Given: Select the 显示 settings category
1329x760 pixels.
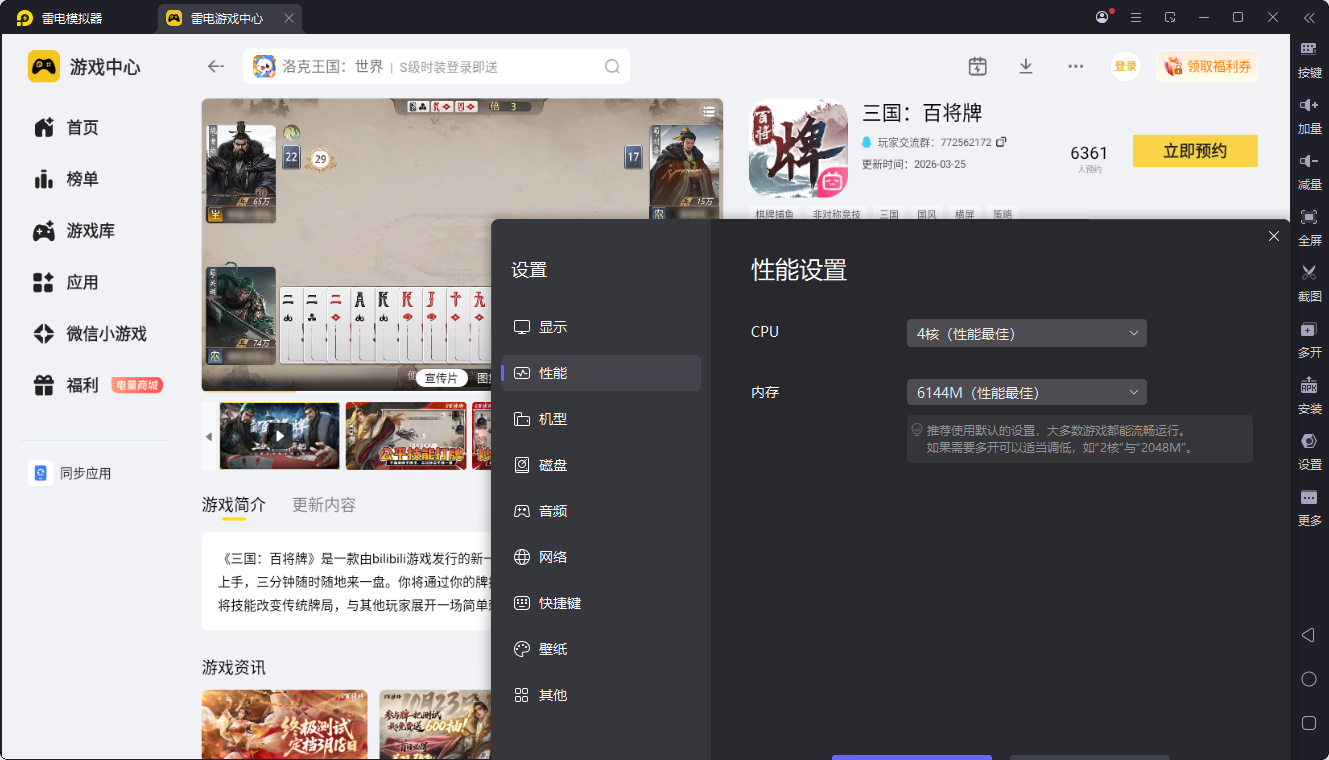Looking at the screenshot, I should (552, 327).
